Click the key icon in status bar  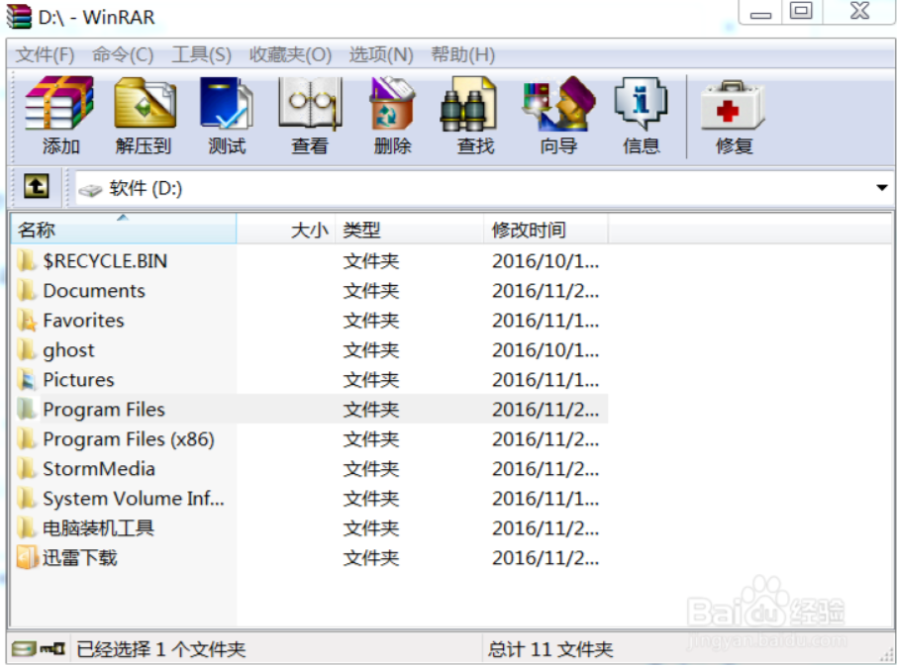point(53,649)
